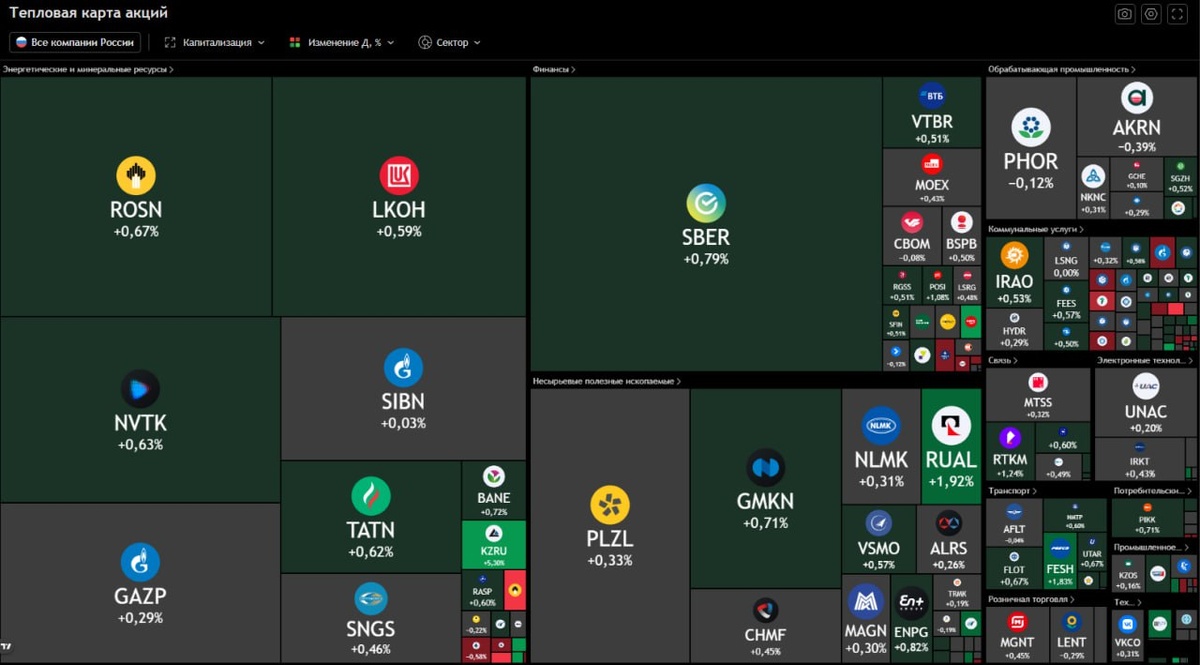Open the 'Электронные технол...' sector header
Viewport: 1200px width, 665px height.
pyautogui.click(x=1145, y=360)
